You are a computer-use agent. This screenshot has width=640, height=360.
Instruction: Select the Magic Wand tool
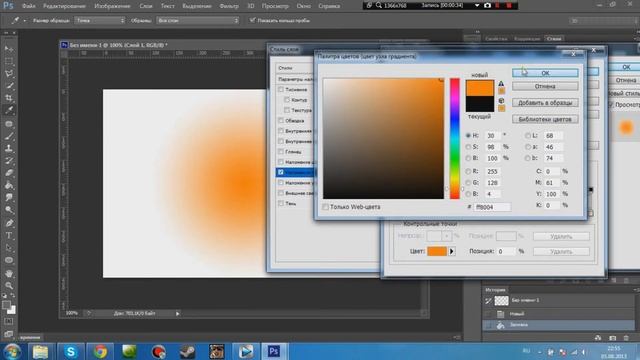click(x=9, y=86)
